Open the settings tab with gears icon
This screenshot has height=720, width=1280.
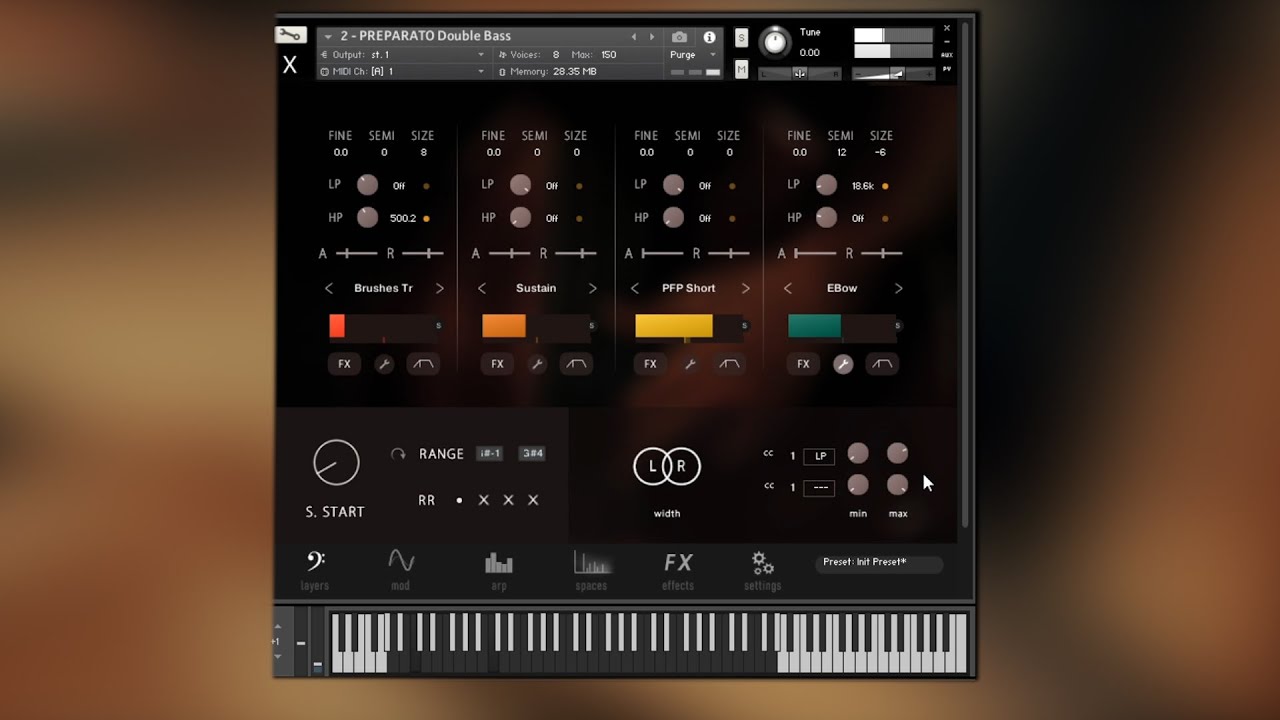click(x=762, y=570)
